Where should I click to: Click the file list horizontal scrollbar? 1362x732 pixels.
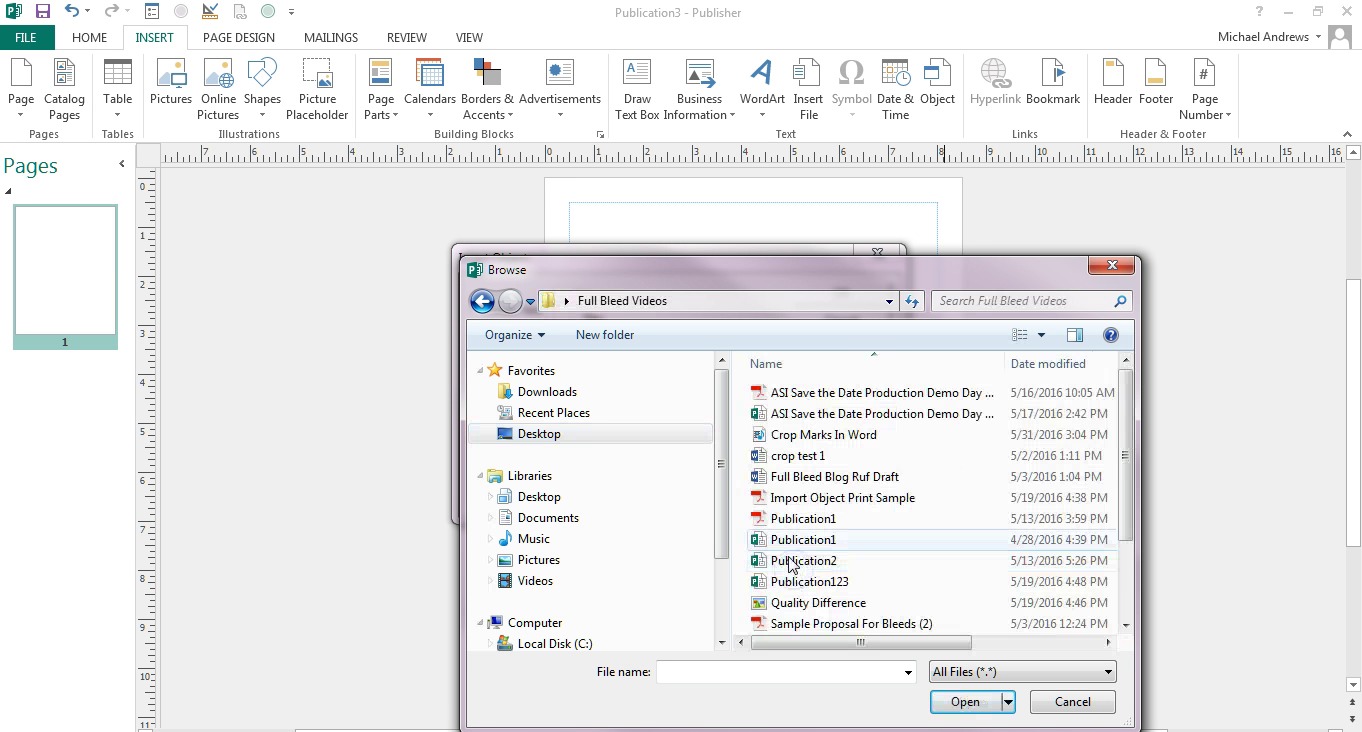(860, 643)
